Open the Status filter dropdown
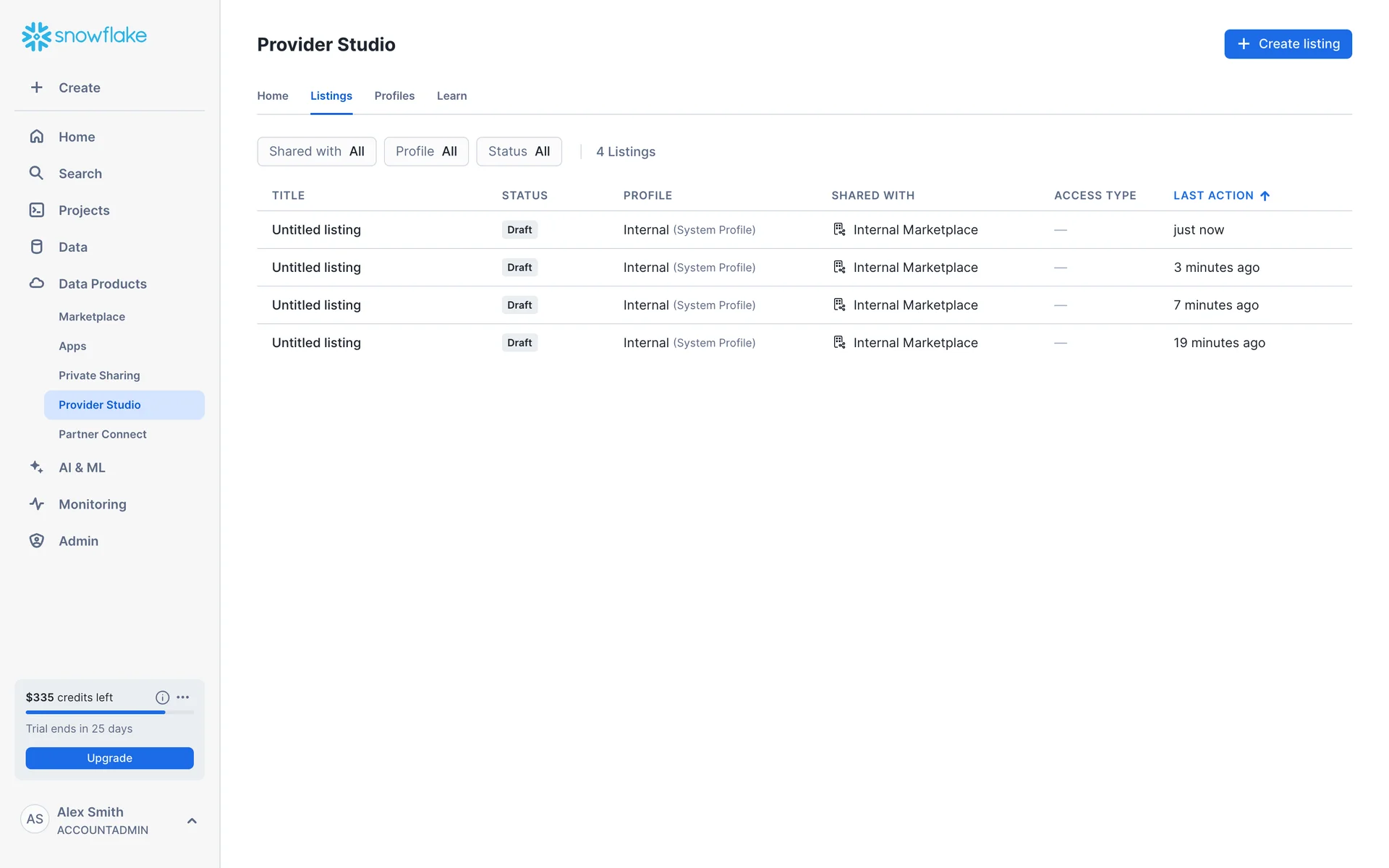Image resolution: width=1389 pixels, height=868 pixels. [x=519, y=151]
